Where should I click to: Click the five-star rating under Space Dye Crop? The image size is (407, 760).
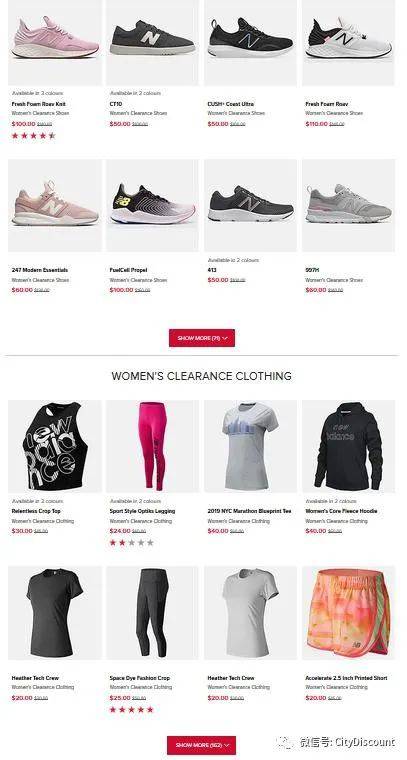pyautogui.click(x=132, y=709)
